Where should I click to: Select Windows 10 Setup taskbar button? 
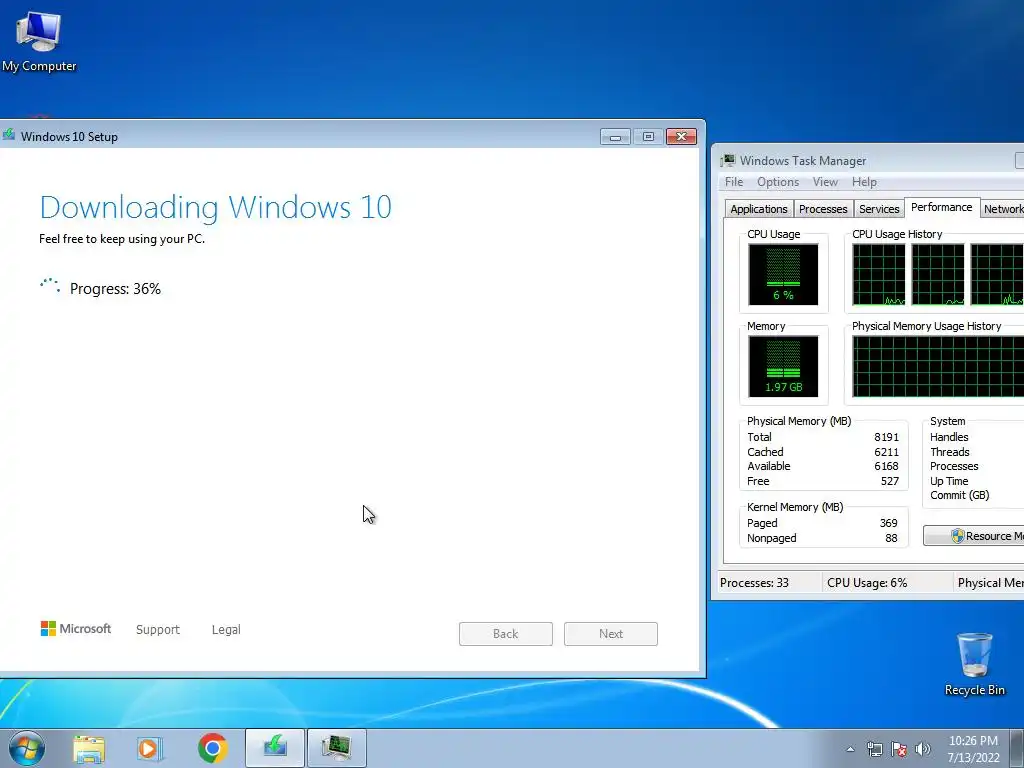point(275,748)
